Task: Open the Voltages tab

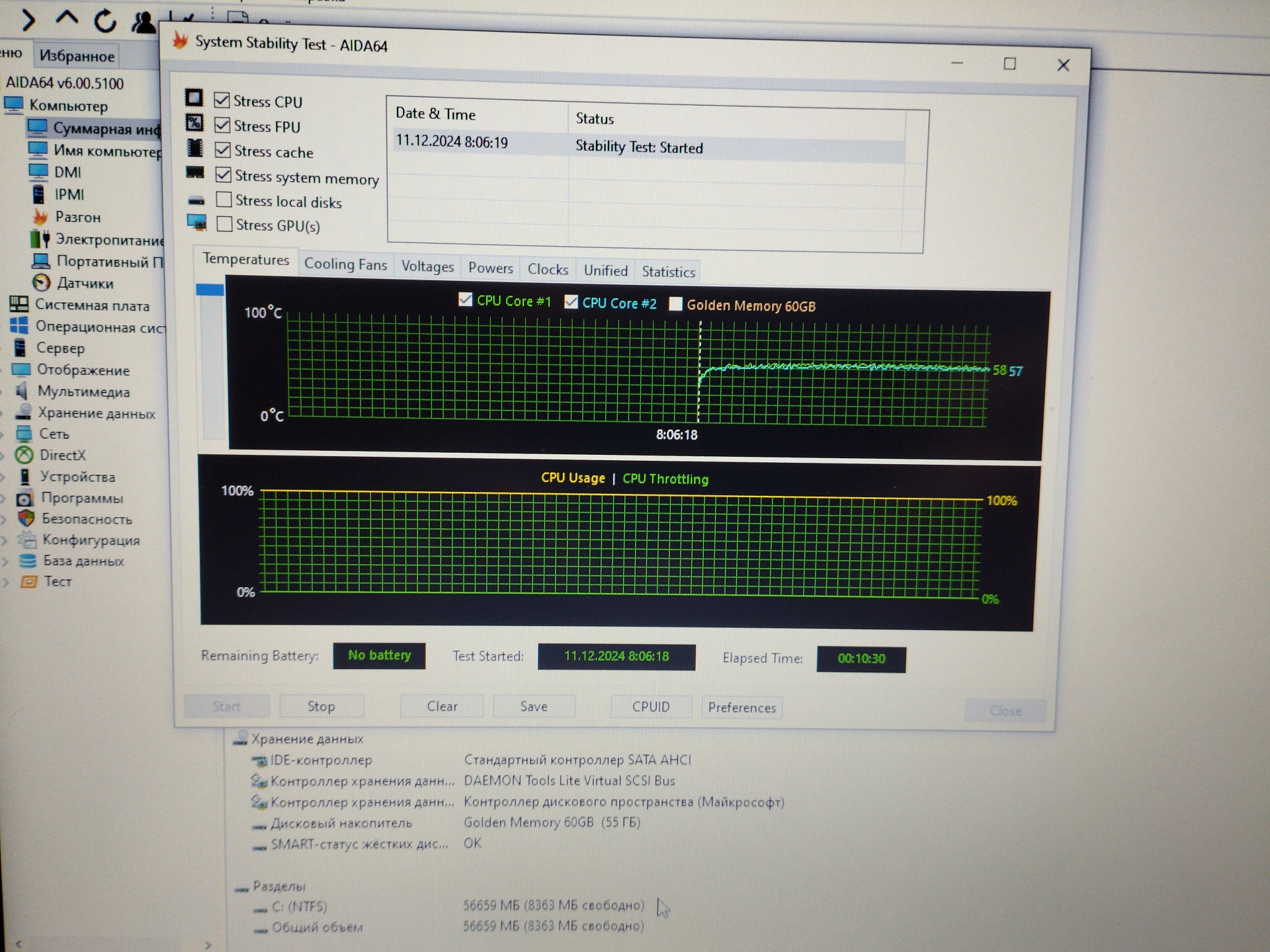Action: click(x=427, y=266)
